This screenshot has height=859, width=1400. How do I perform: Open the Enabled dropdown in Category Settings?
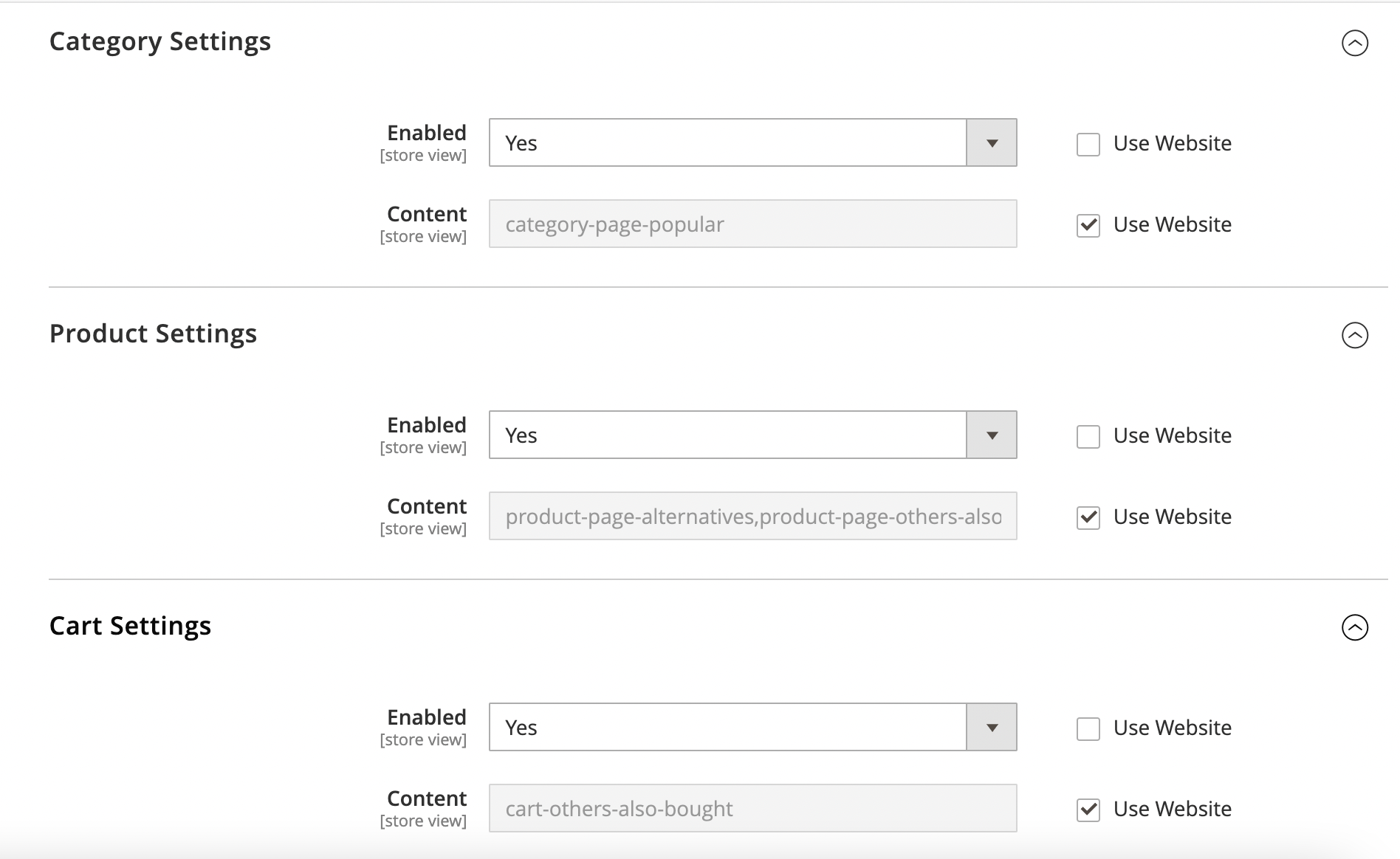[752, 142]
